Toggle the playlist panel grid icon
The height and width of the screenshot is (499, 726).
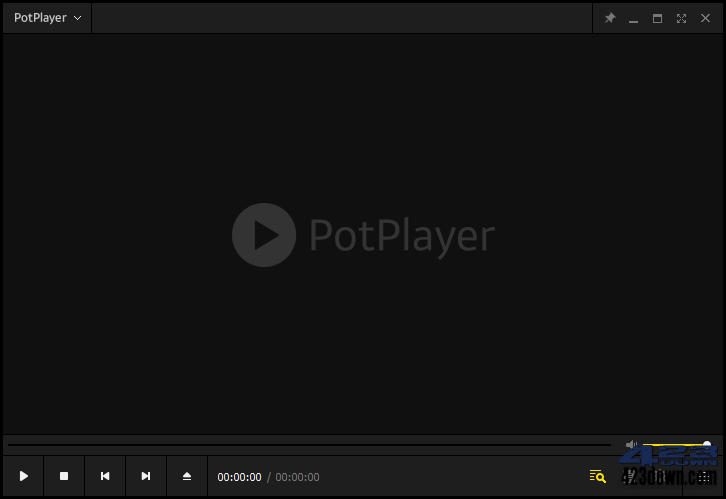[x=704, y=476]
